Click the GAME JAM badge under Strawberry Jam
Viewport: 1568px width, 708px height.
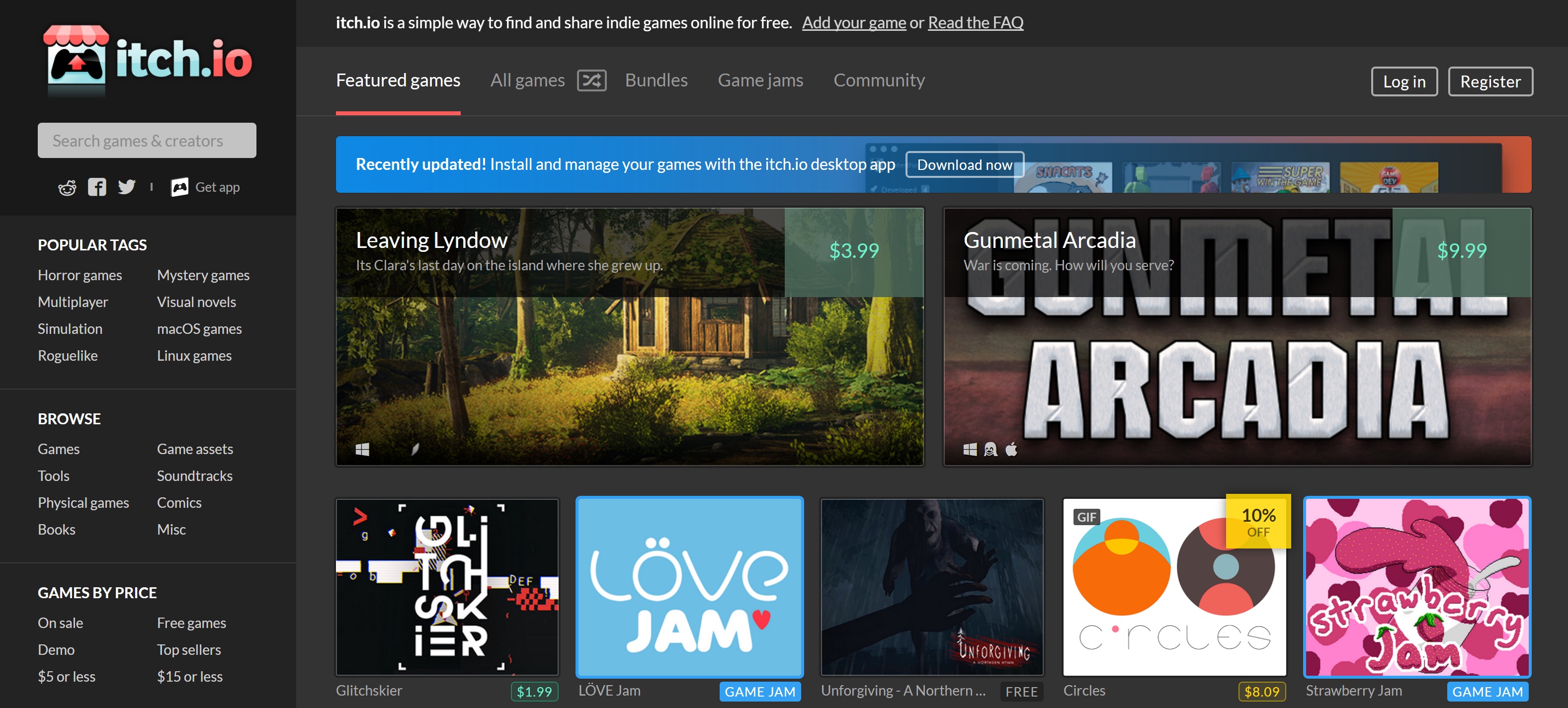pyautogui.click(x=1487, y=692)
